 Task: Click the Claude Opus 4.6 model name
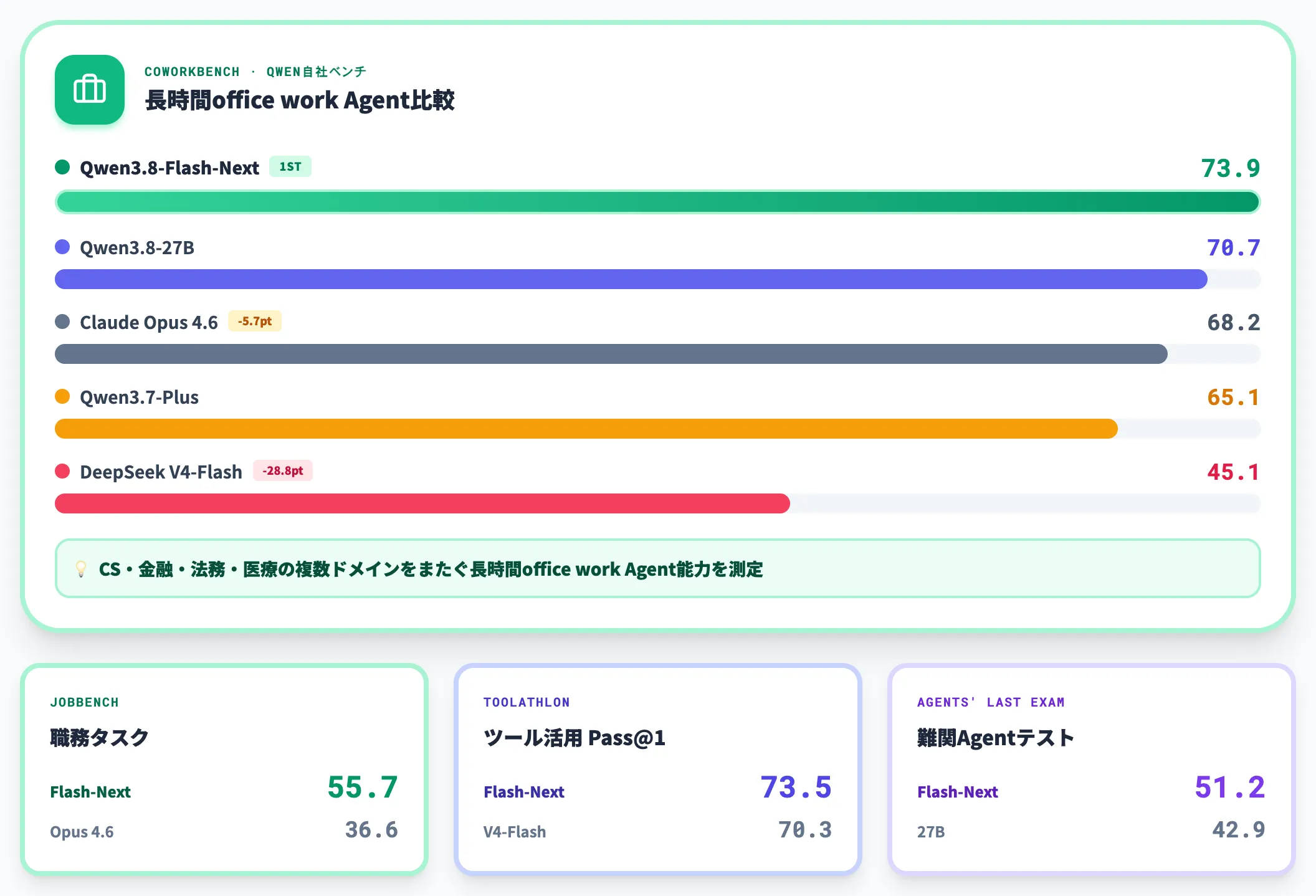[x=149, y=322]
